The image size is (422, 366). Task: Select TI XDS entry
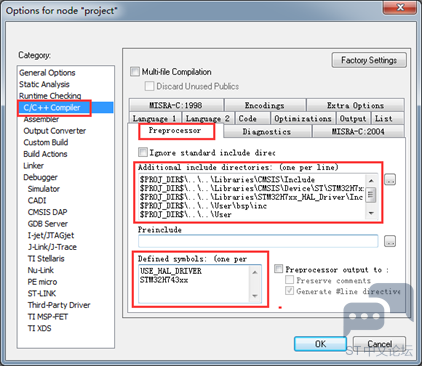coord(39,328)
